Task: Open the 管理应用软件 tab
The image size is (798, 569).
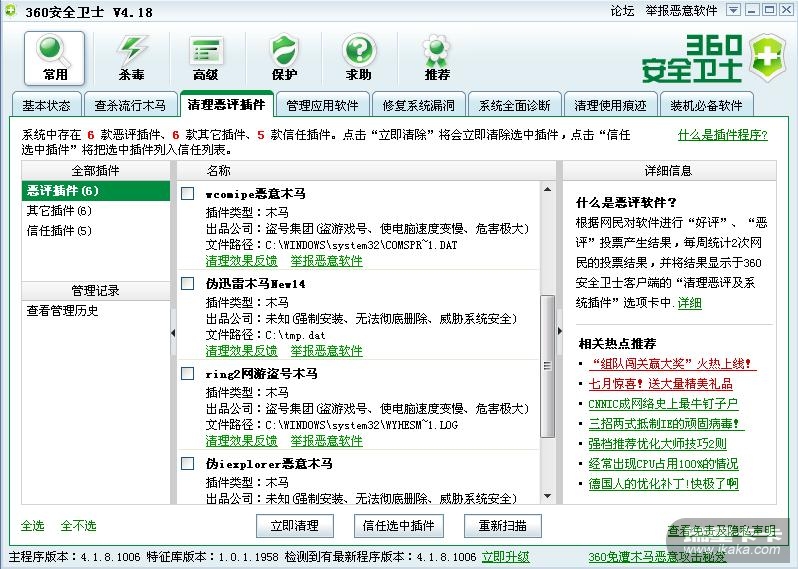Action: [x=322, y=105]
